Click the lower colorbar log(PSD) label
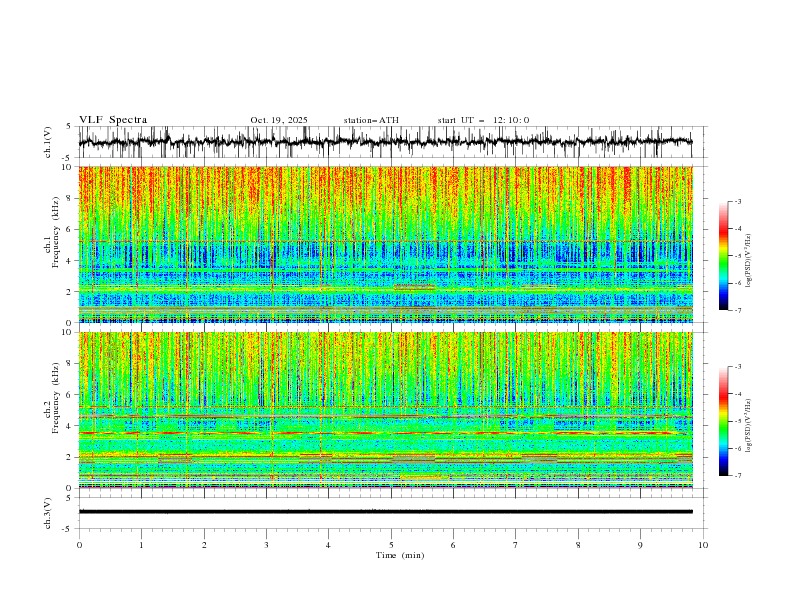Screen dimensions: 792x612 [x=749, y=425]
